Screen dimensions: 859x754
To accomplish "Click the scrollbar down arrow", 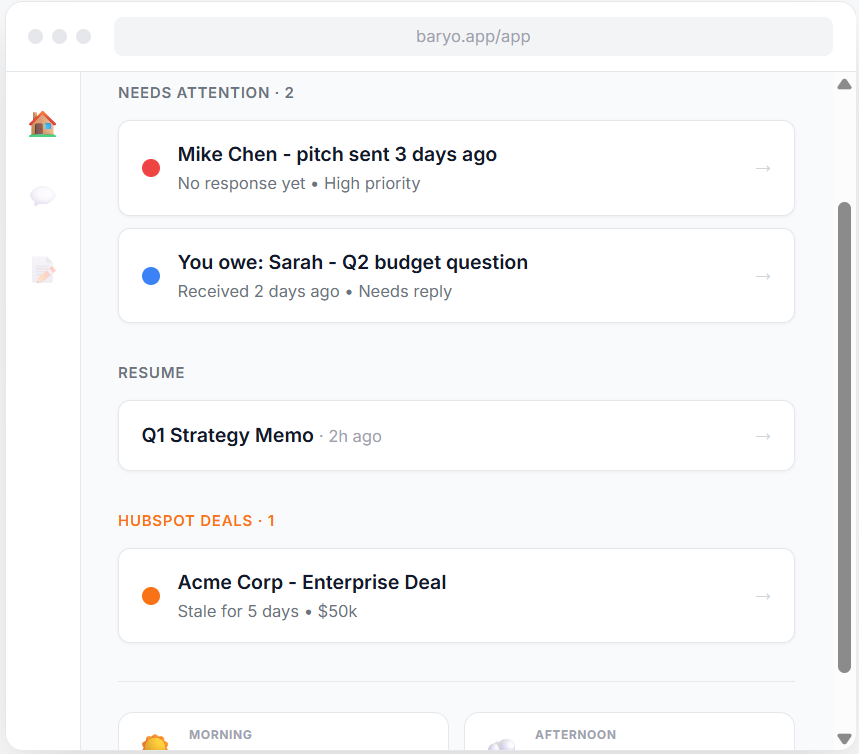I will (844, 739).
